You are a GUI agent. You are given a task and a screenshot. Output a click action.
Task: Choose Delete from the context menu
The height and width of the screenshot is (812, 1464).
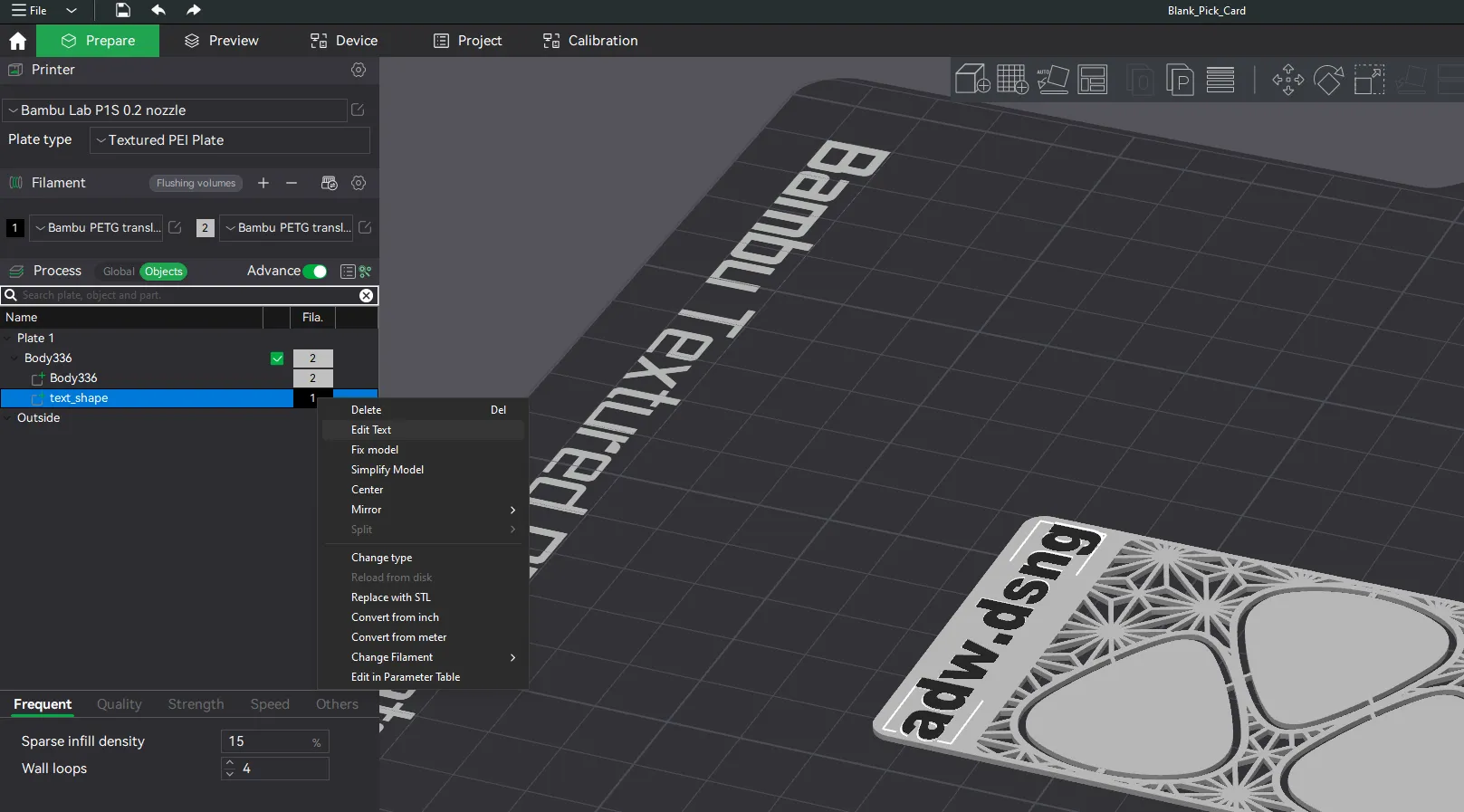424,410
